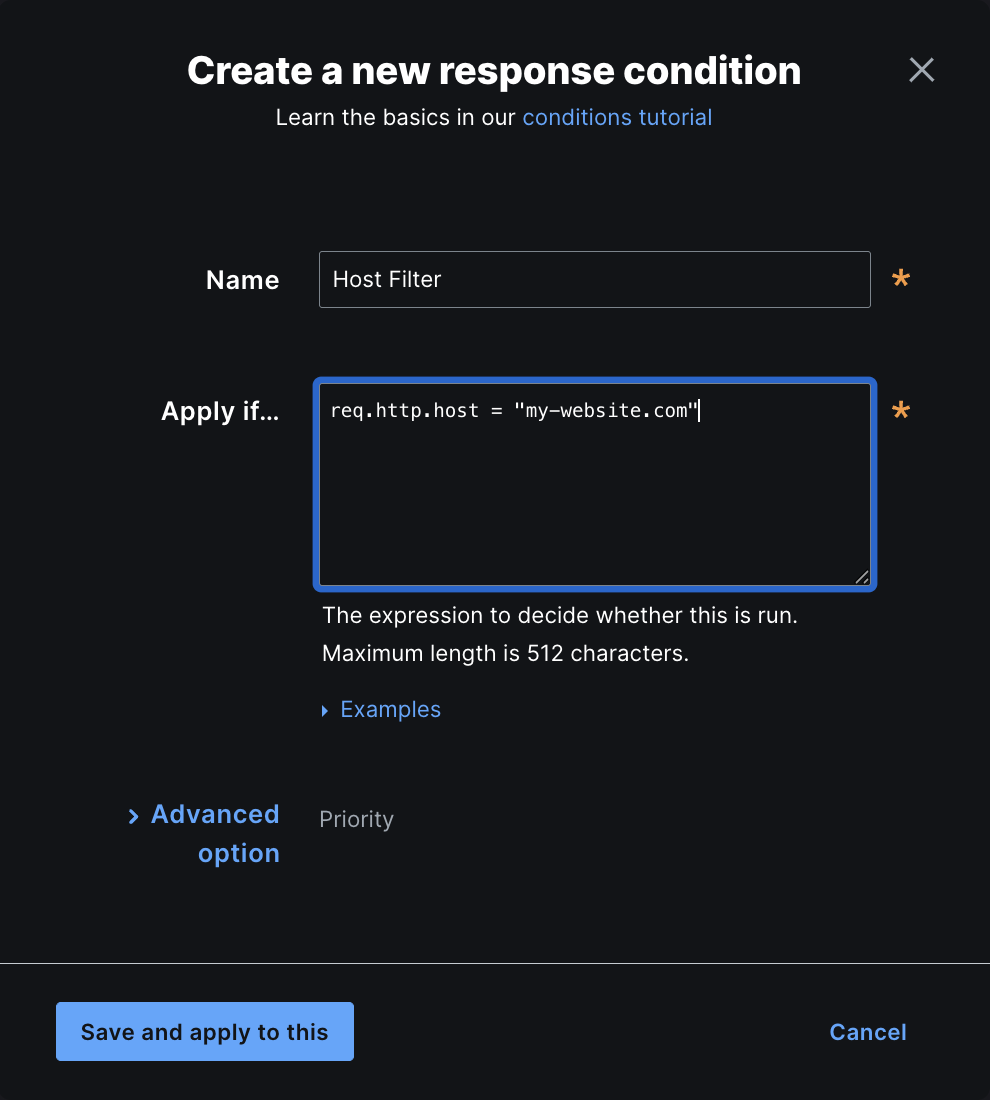Select the Priority option text
990x1100 pixels.
pyautogui.click(x=356, y=819)
